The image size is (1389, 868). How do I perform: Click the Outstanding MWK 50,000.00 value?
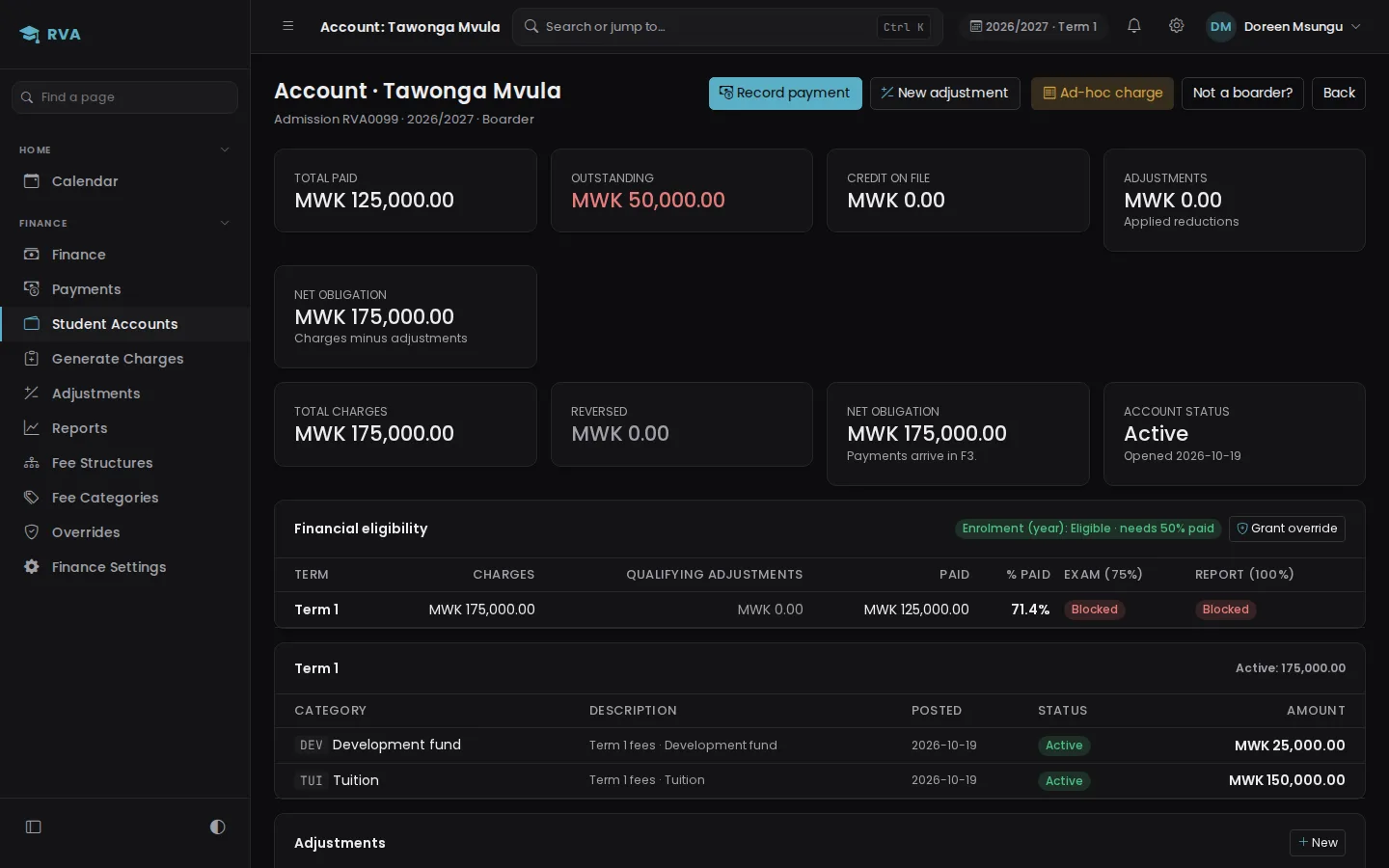648,201
